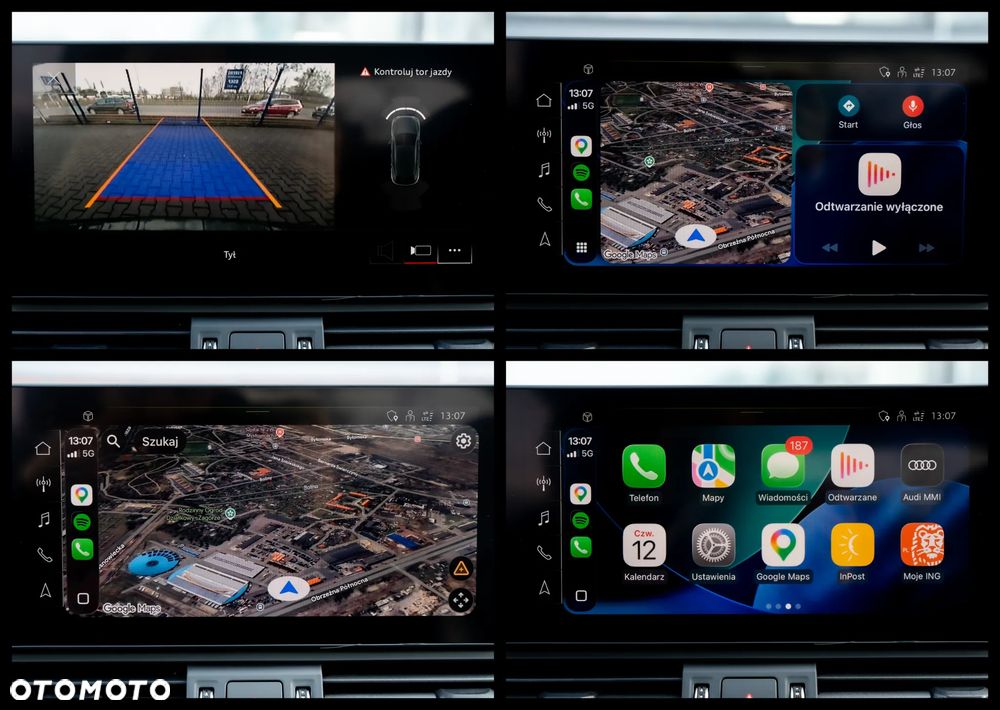Select the page indicator dots under the app grid
This screenshot has width=1000, height=710.
[784, 606]
